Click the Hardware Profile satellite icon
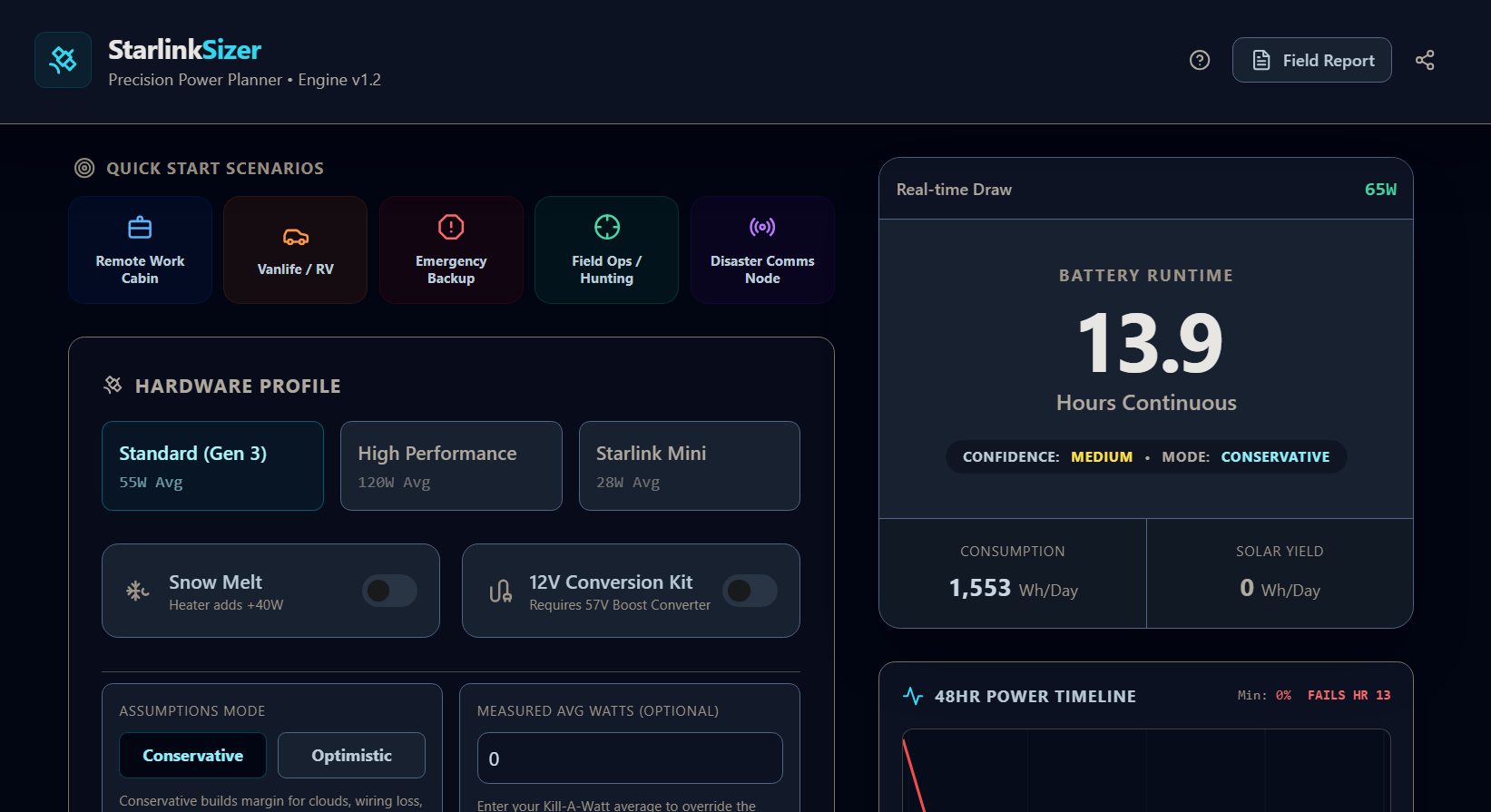The width and height of the screenshot is (1491, 812). click(x=113, y=386)
